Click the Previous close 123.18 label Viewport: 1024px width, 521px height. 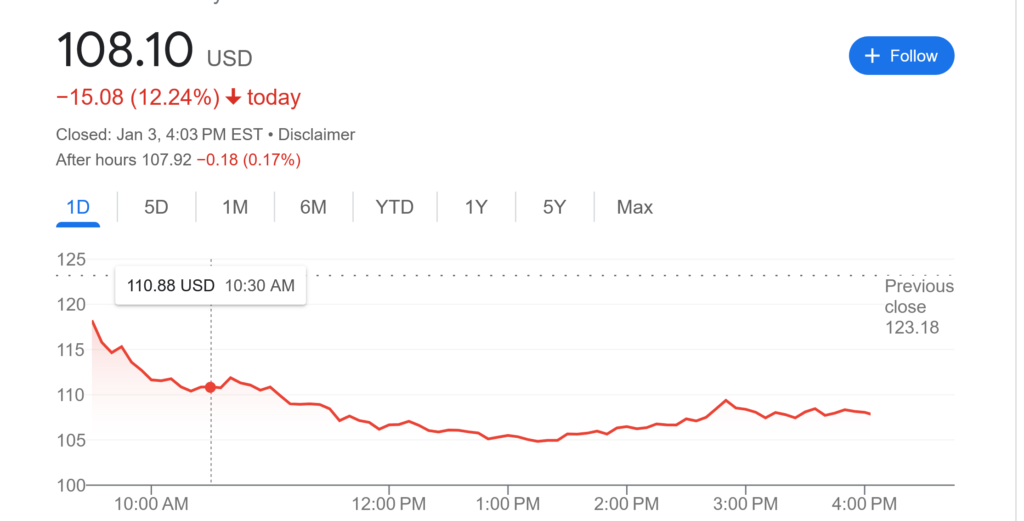coord(918,307)
